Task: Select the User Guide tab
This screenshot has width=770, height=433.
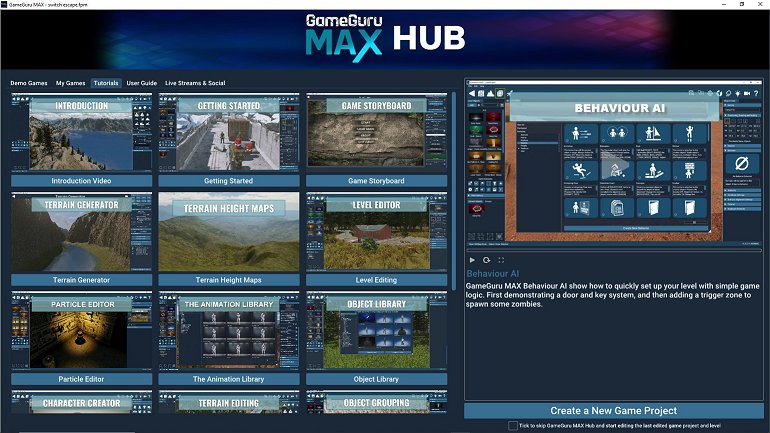Action: point(141,83)
